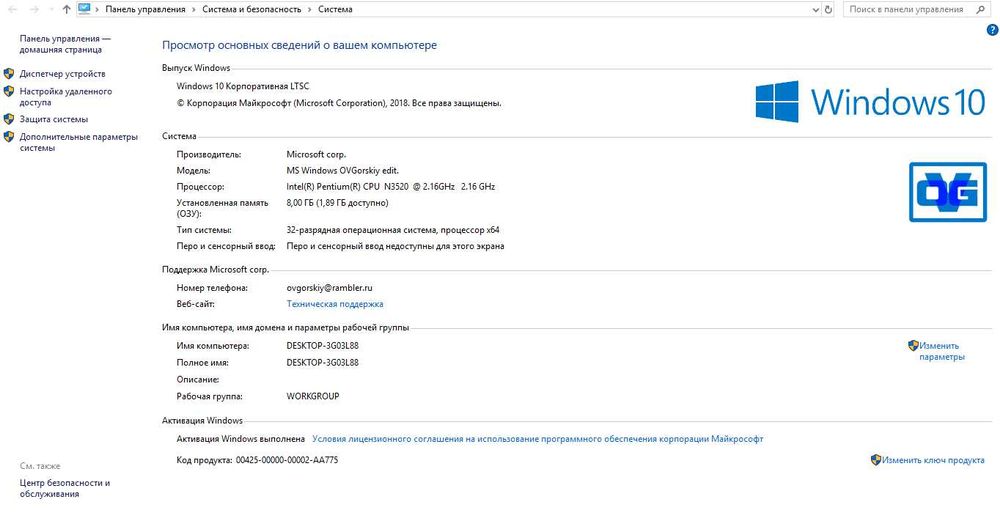The image size is (1000, 512).
Task: Open help with the question mark icon
Action: click(992, 30)
